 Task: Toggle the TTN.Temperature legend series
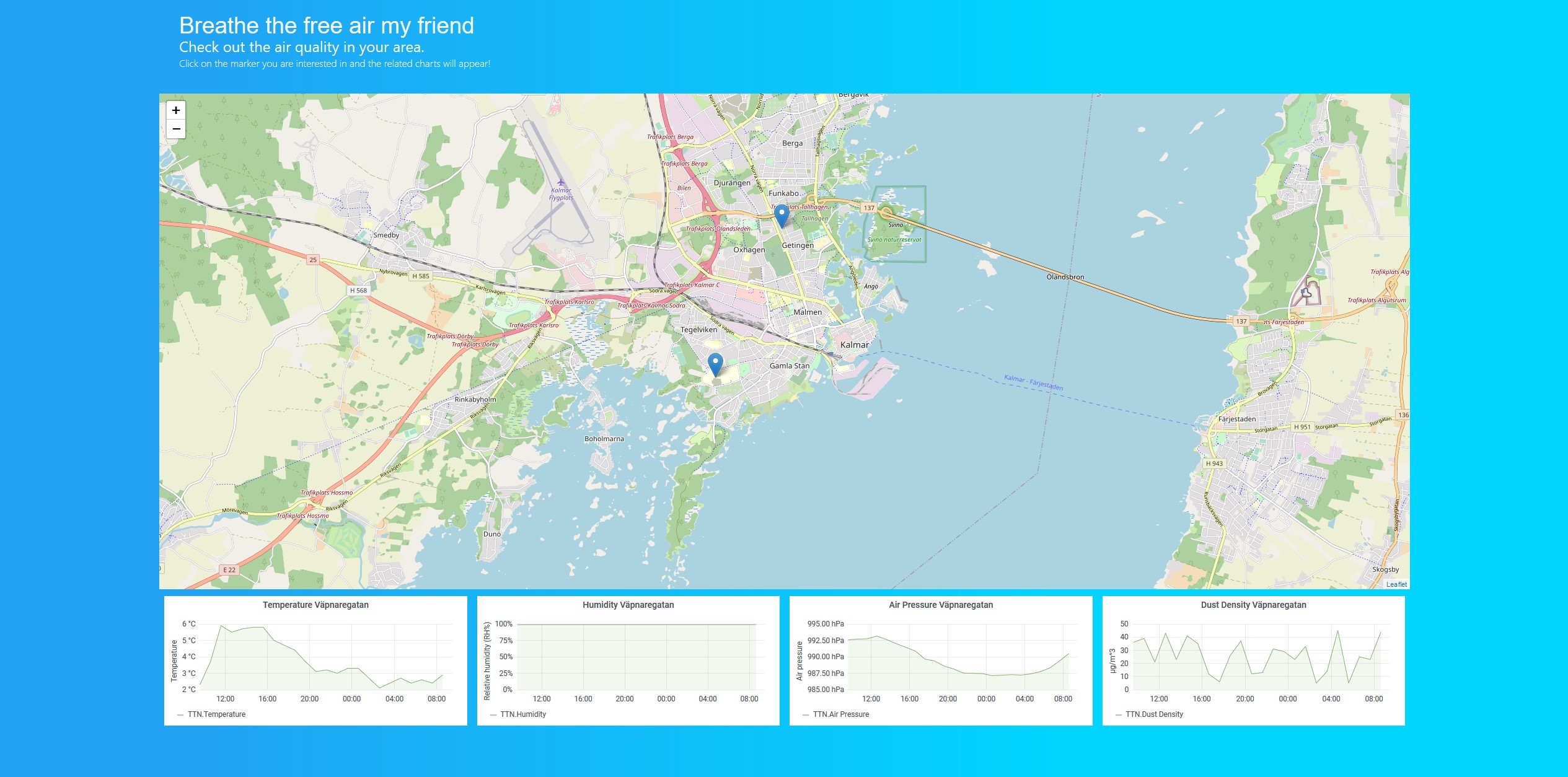[216, 714]
